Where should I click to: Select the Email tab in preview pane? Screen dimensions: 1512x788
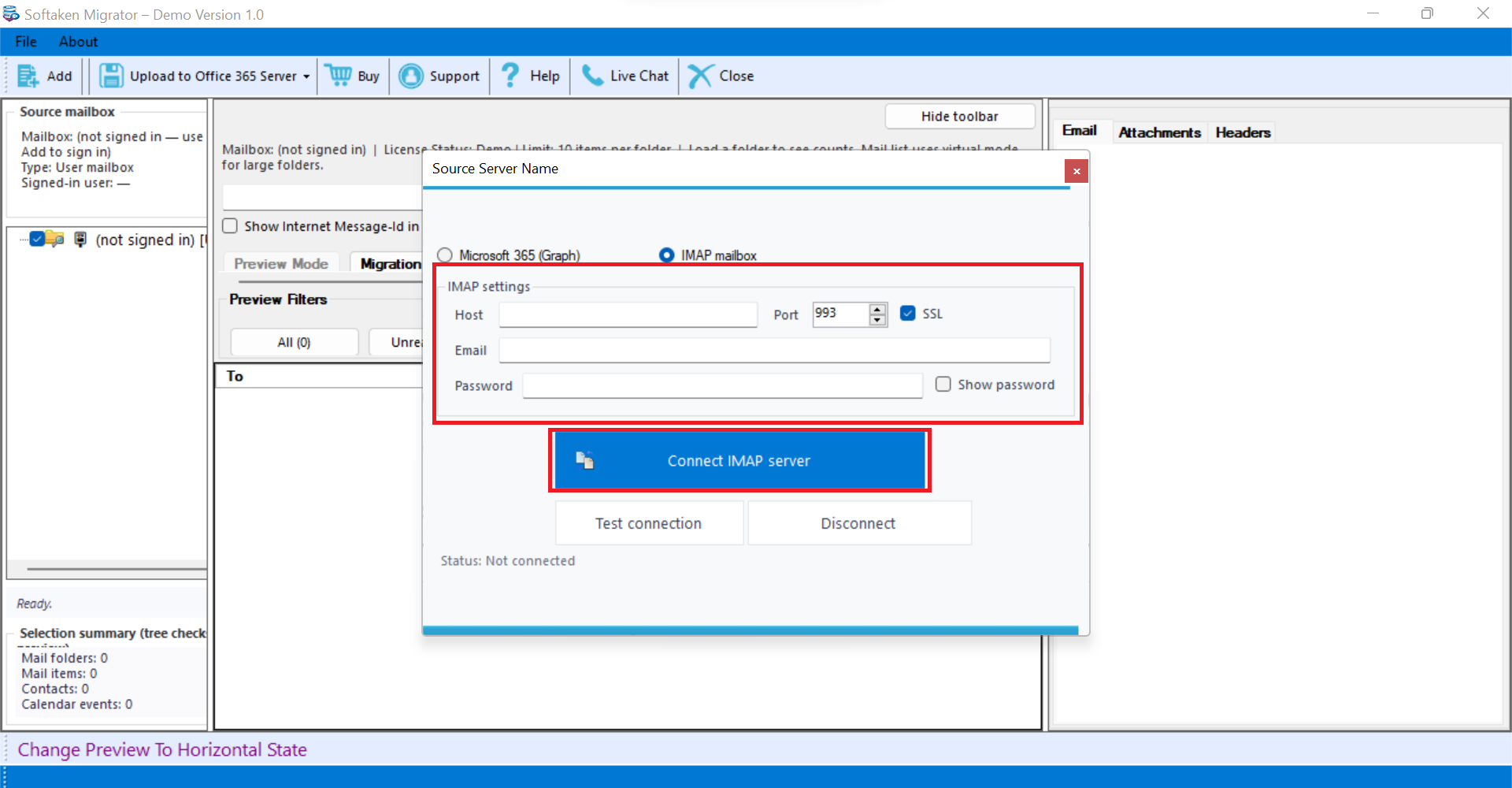coord(1079,131)
